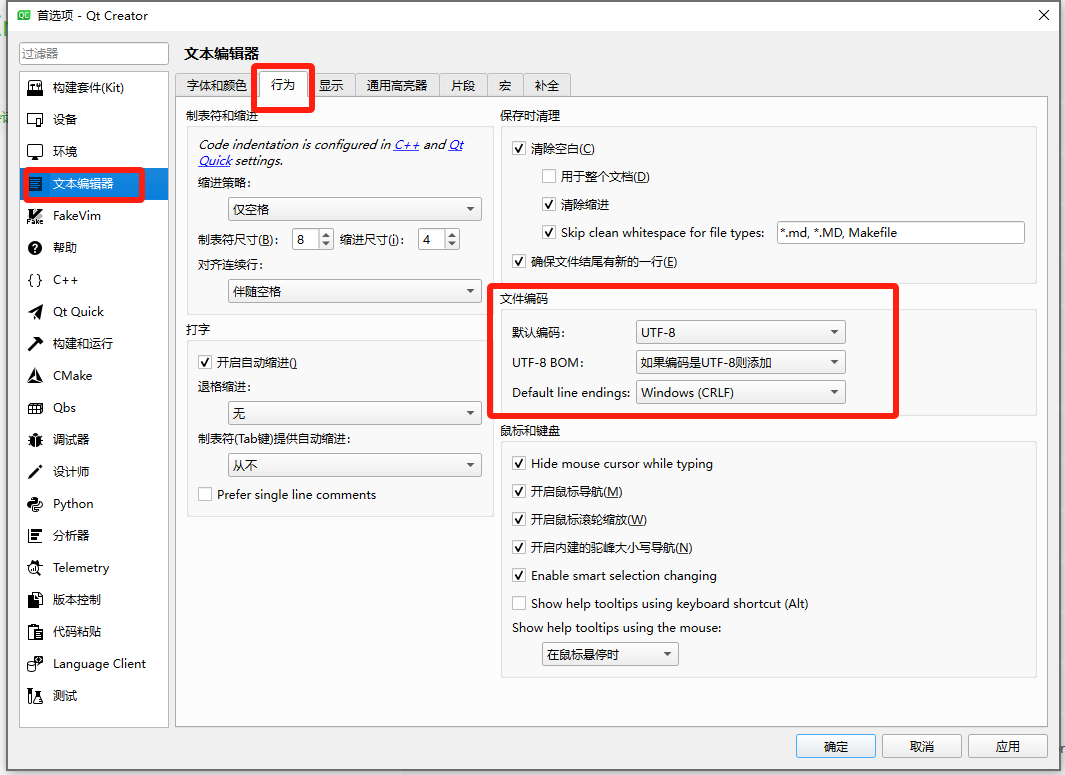
Task: Click 应用 apply button
Action: [1007, 746]
